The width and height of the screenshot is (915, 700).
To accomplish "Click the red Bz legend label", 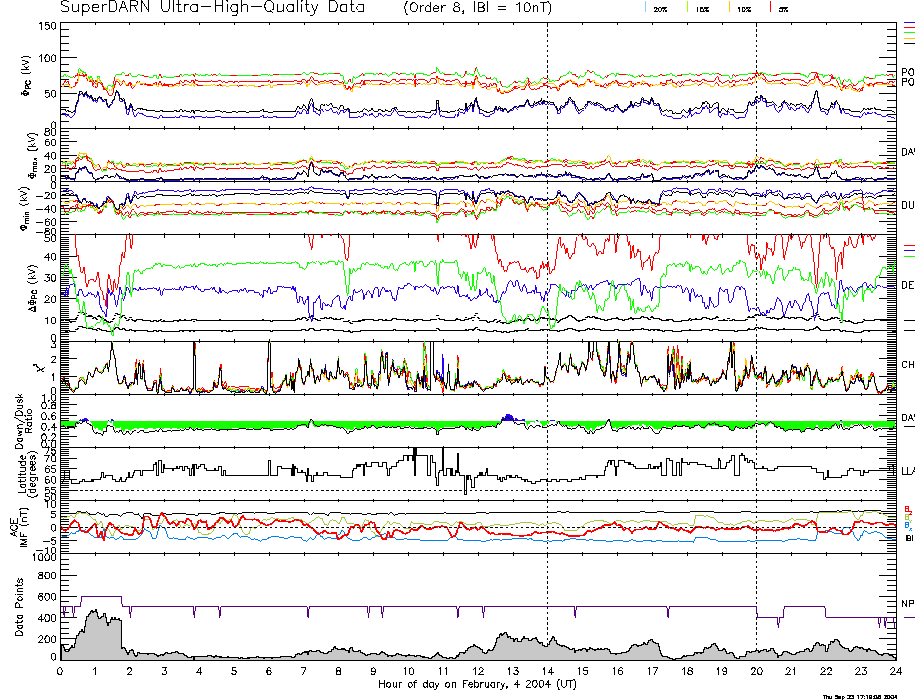I will [x=908, y=508].
